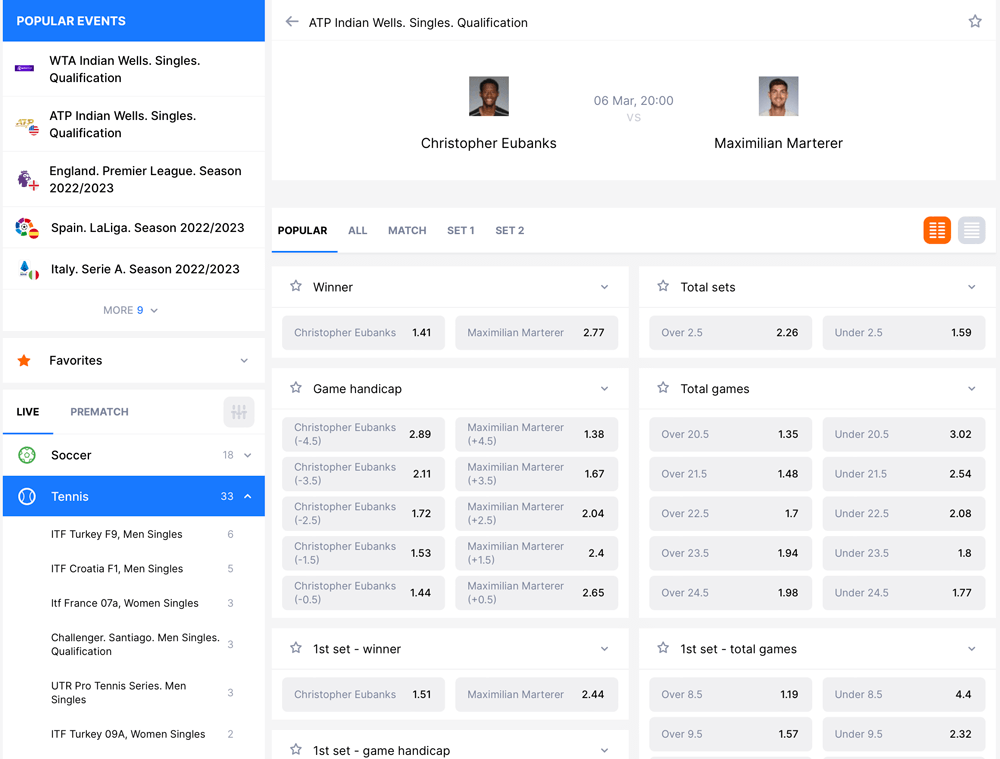
Task: Switch to two-column market layout view
Action: pyautogui.click(x=937, y=230)
